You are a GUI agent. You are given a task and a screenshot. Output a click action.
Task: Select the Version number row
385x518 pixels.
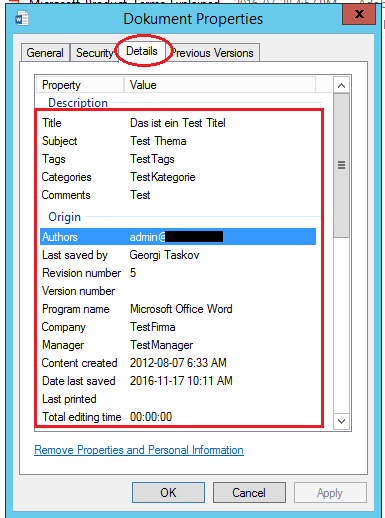click(x=178, y=291)
